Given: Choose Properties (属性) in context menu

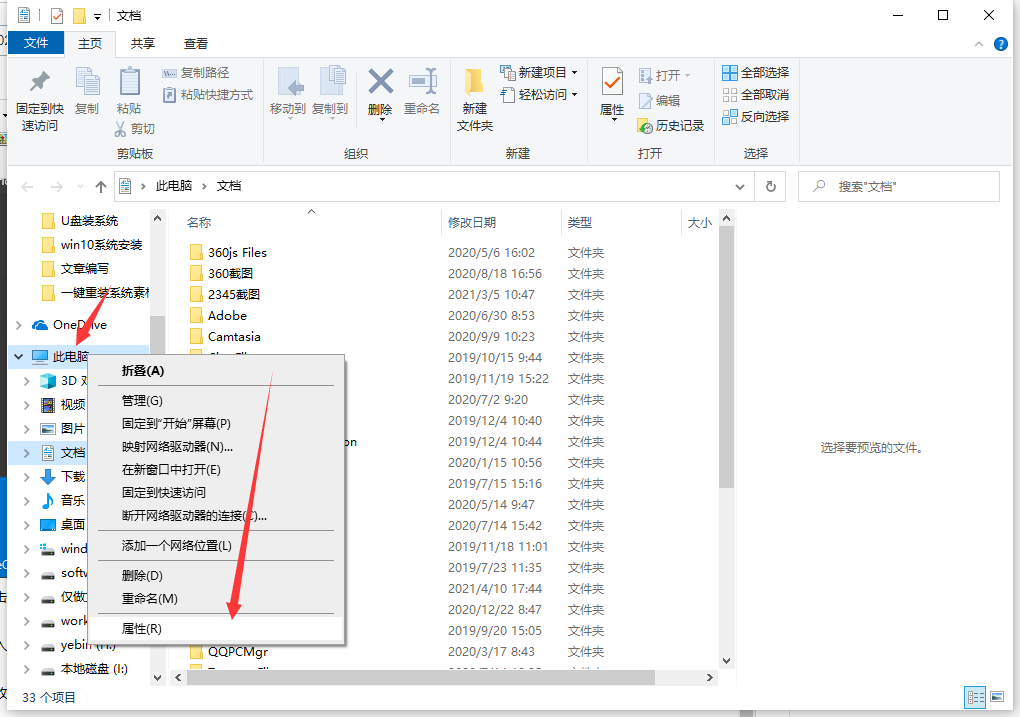Looking at the screenshot, I should [142, 629].
